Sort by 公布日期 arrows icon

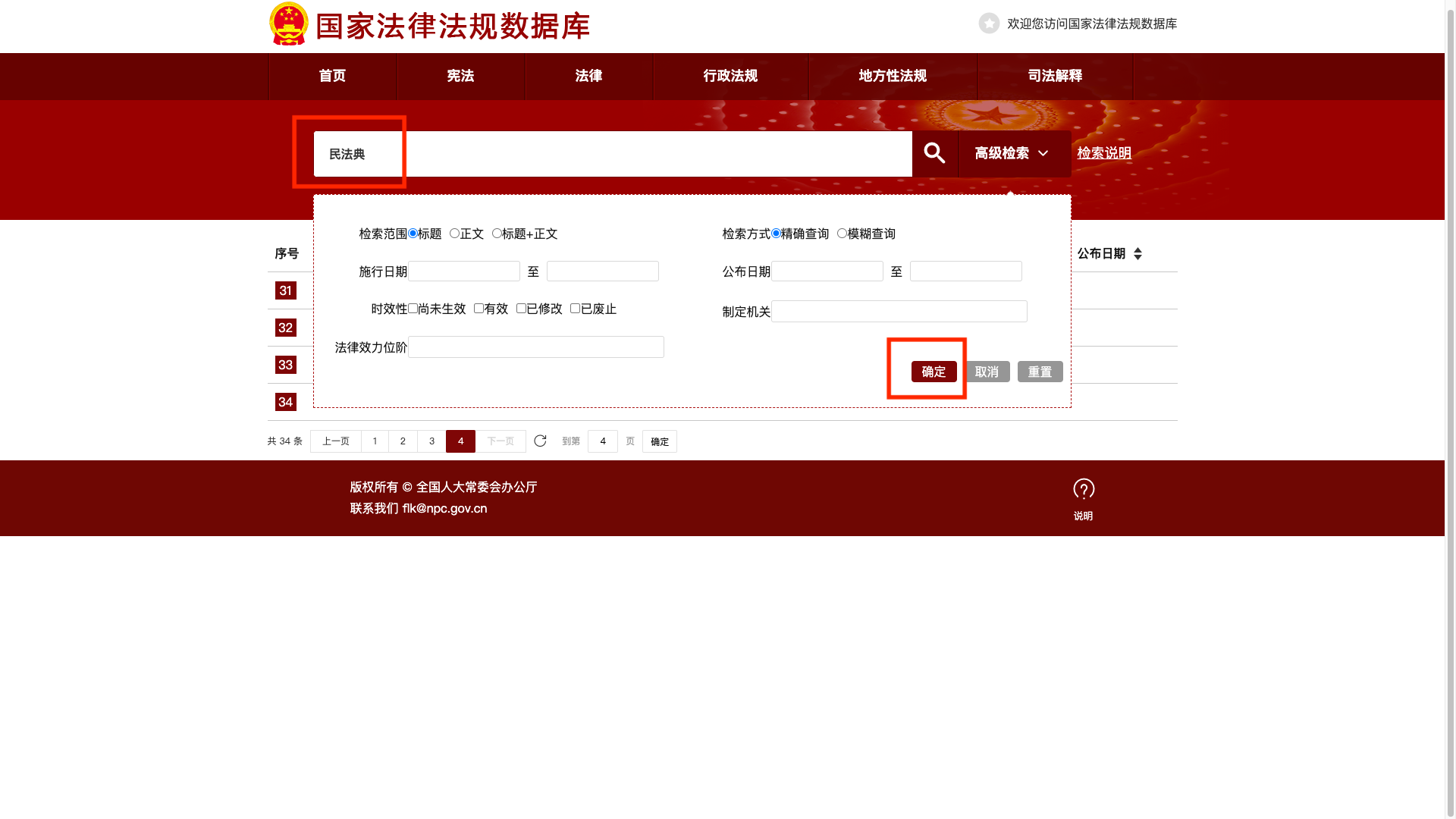click(x=1137, y=254)
